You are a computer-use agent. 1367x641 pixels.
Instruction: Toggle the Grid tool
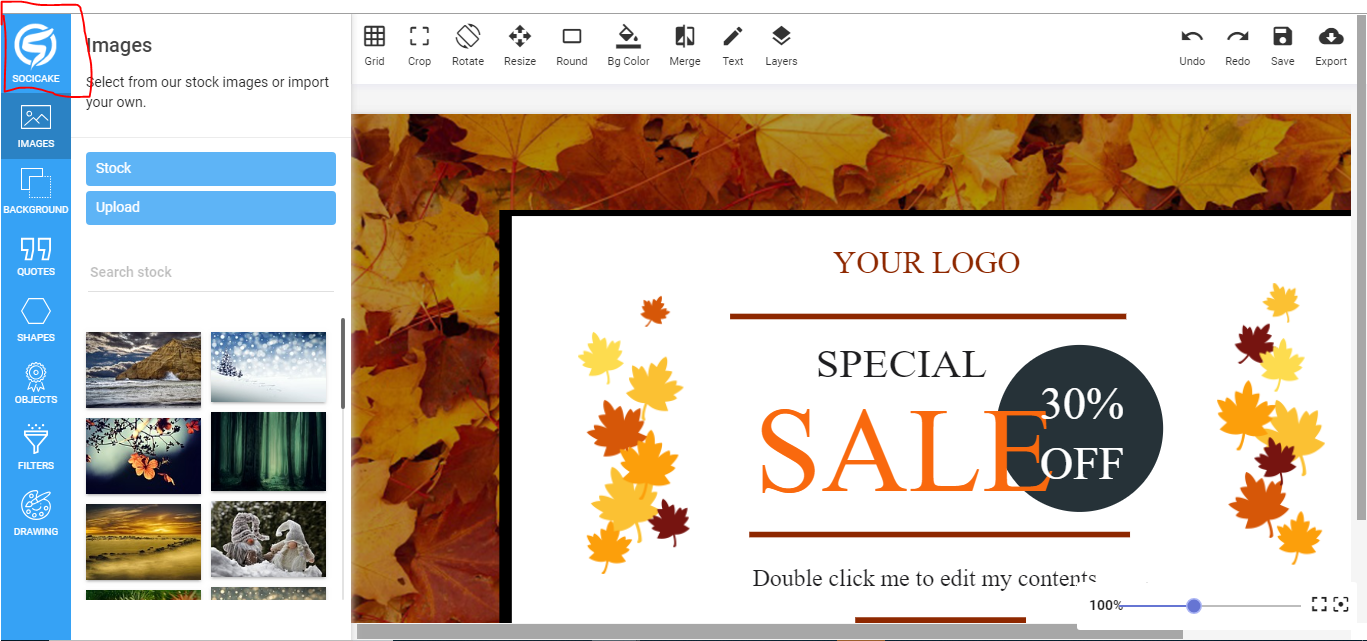[374, 46]
